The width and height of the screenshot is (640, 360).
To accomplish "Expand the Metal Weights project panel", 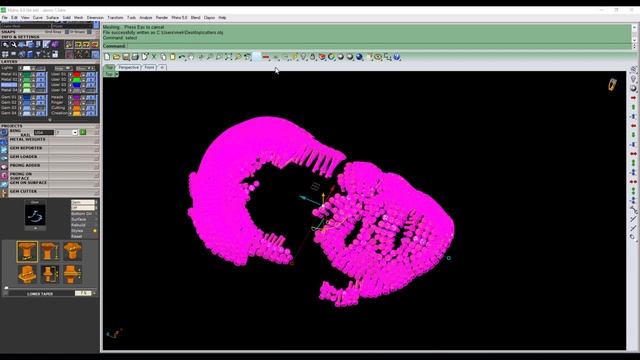I will coord(97,141).
